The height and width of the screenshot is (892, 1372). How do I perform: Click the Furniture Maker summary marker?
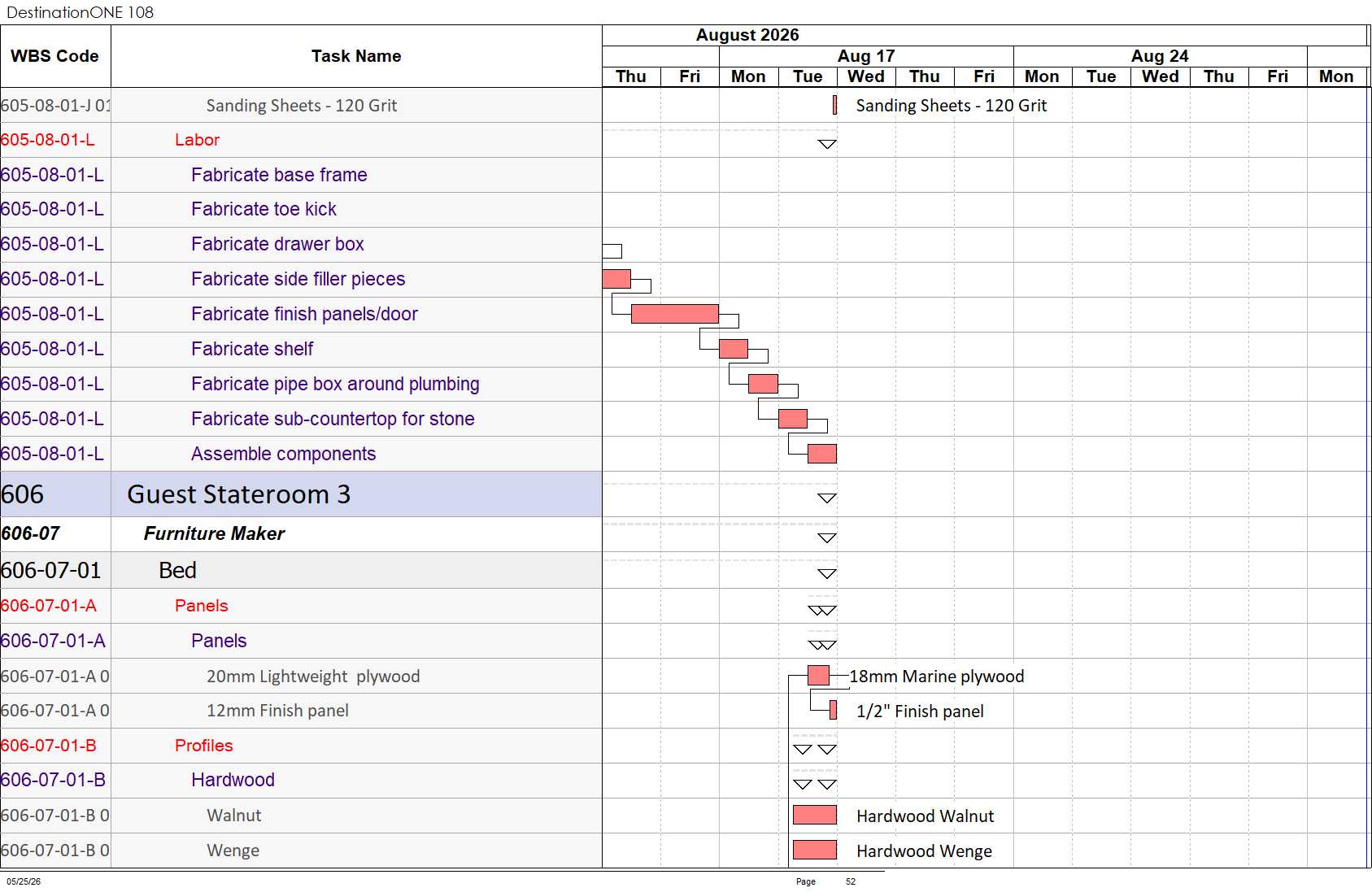(827, 538)
